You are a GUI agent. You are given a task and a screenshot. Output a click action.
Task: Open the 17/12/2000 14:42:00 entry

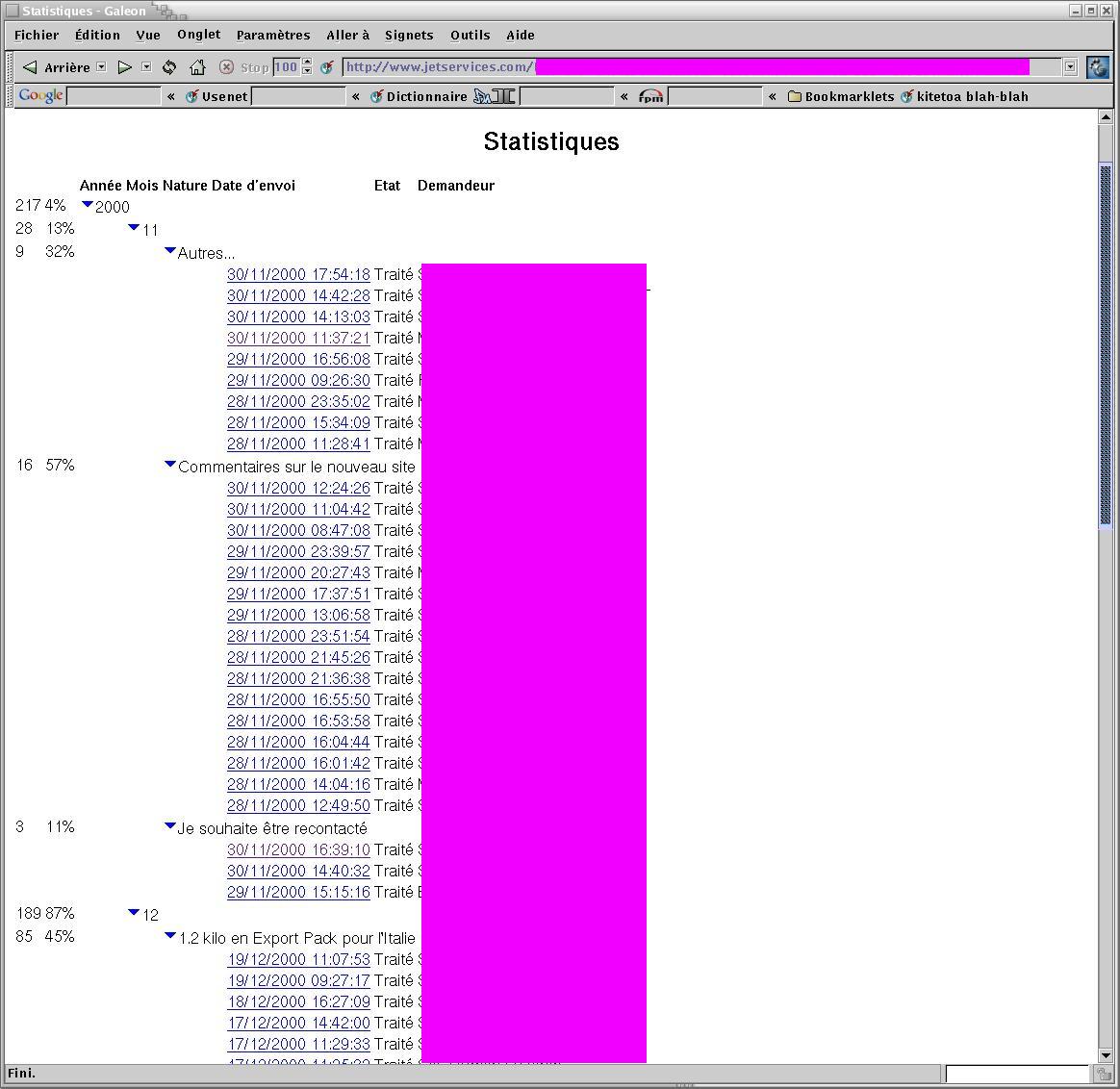[298, 1023]
